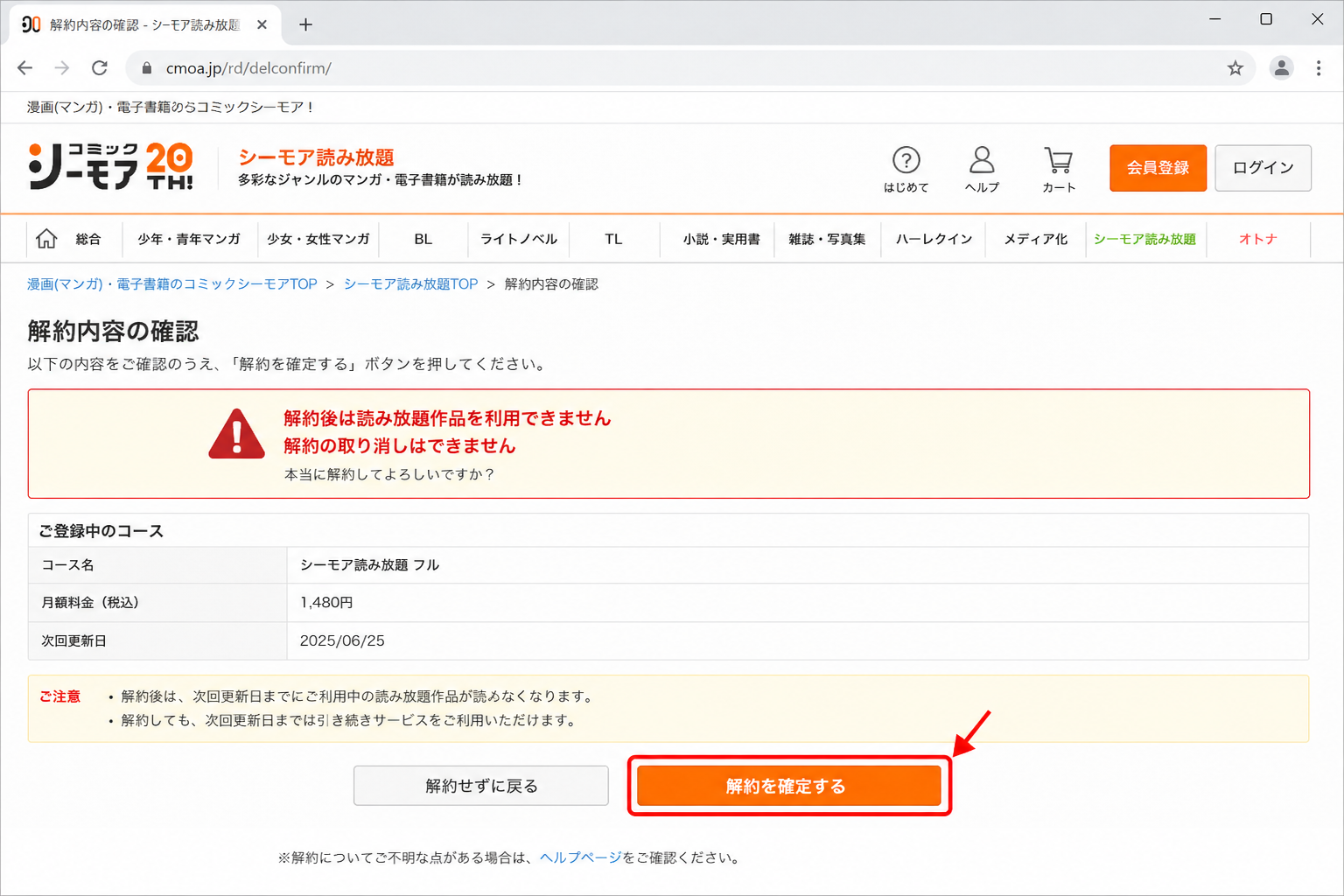
Task: Open the BL category
Action: click(x=423, y=239)
